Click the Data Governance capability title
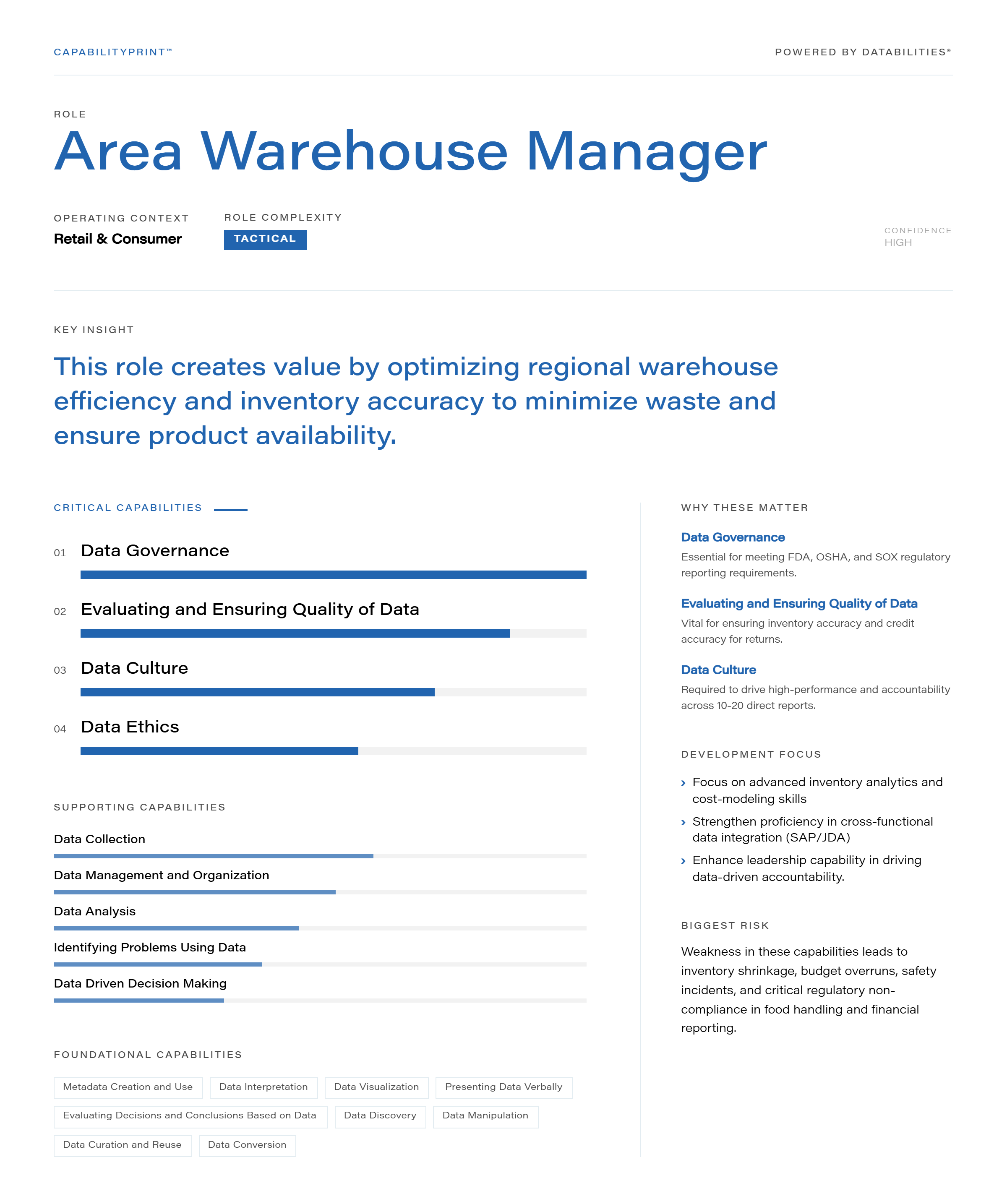The width and height of the screenshot is (1007, 1204). click(155, 550)
